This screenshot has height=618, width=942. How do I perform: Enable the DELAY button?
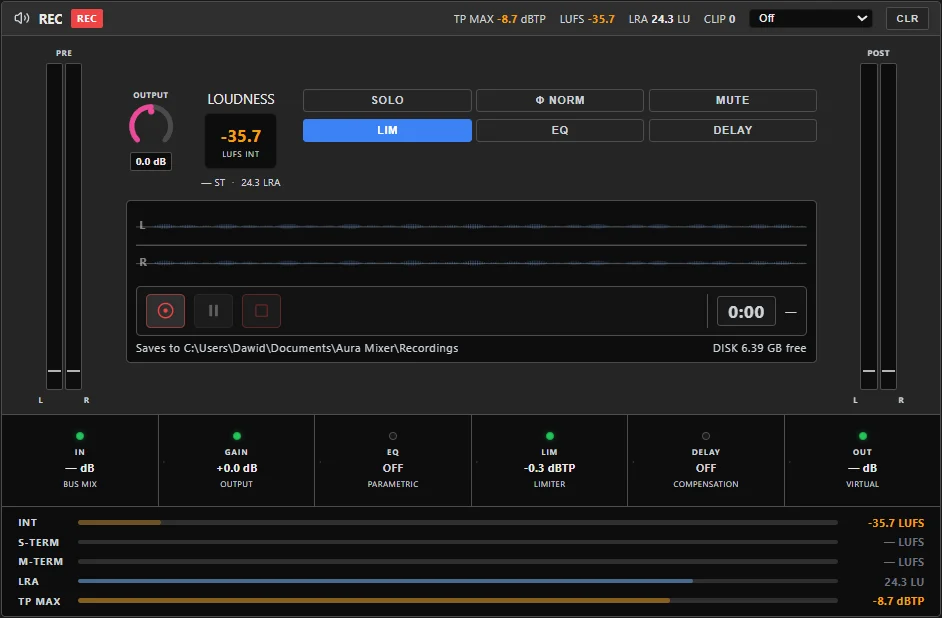(x=732, y=130)
